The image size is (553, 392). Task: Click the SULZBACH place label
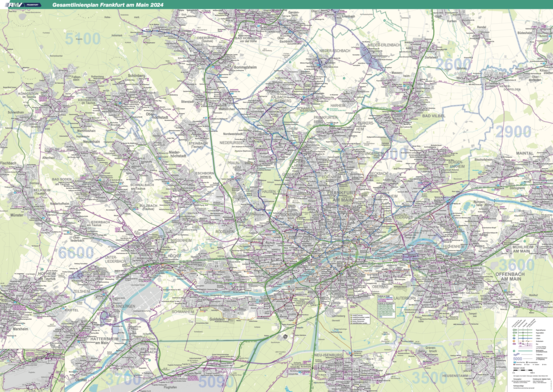tap(147, 207)
